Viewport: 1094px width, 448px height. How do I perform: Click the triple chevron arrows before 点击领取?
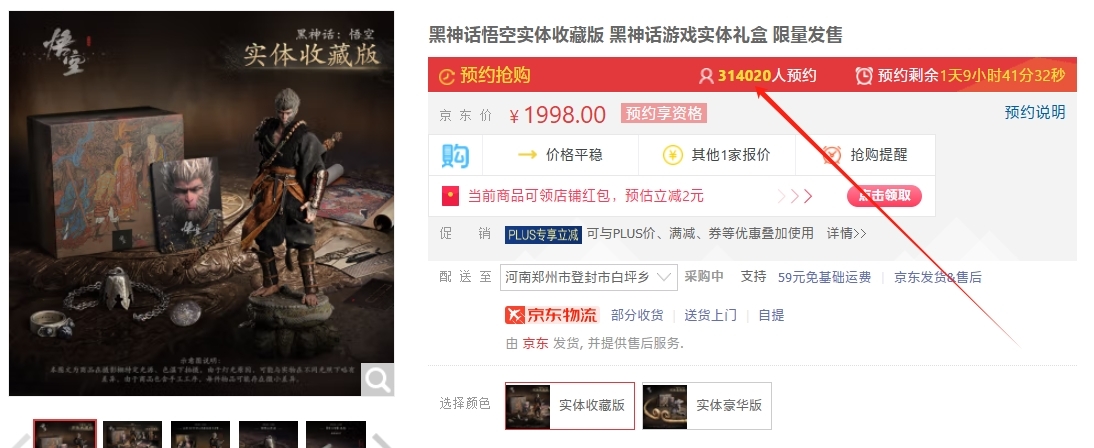click(795, 196)
